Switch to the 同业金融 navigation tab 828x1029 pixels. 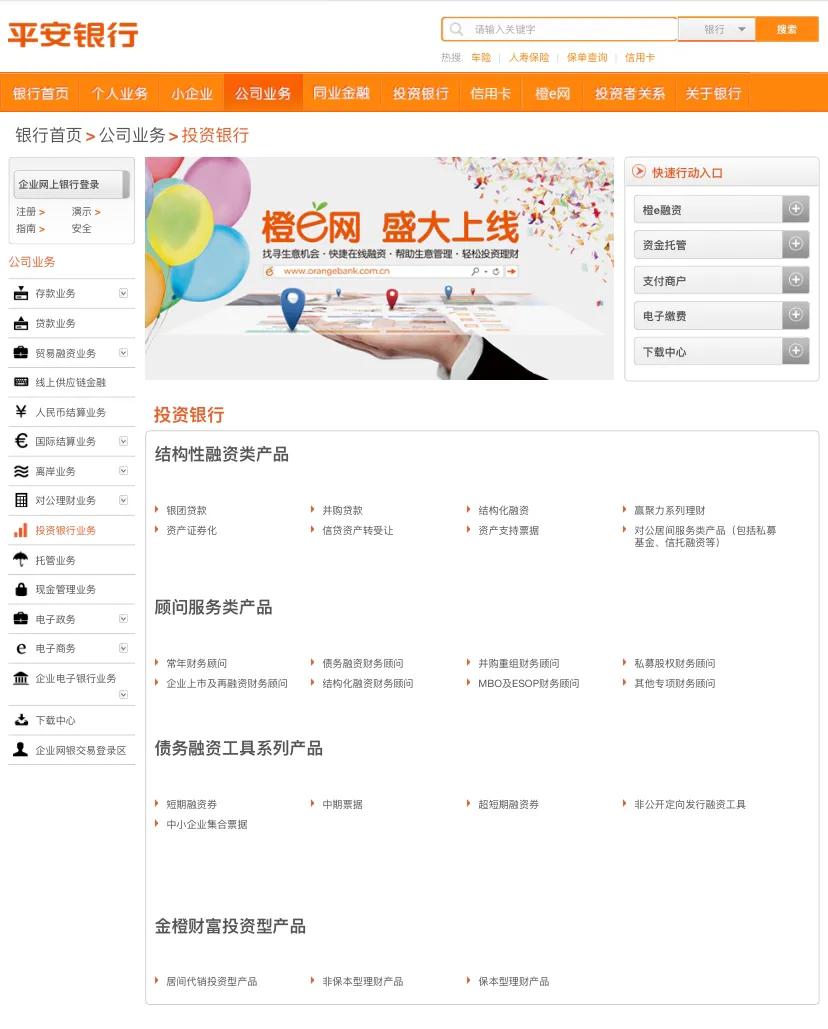[342, 92]
